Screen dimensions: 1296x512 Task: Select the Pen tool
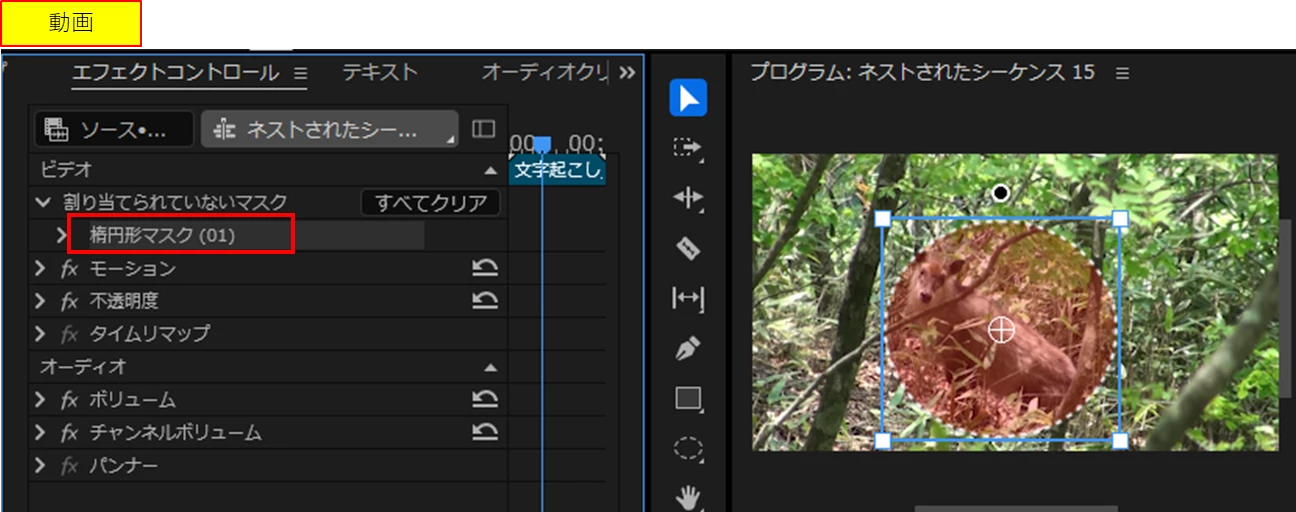tap(688, 349)
